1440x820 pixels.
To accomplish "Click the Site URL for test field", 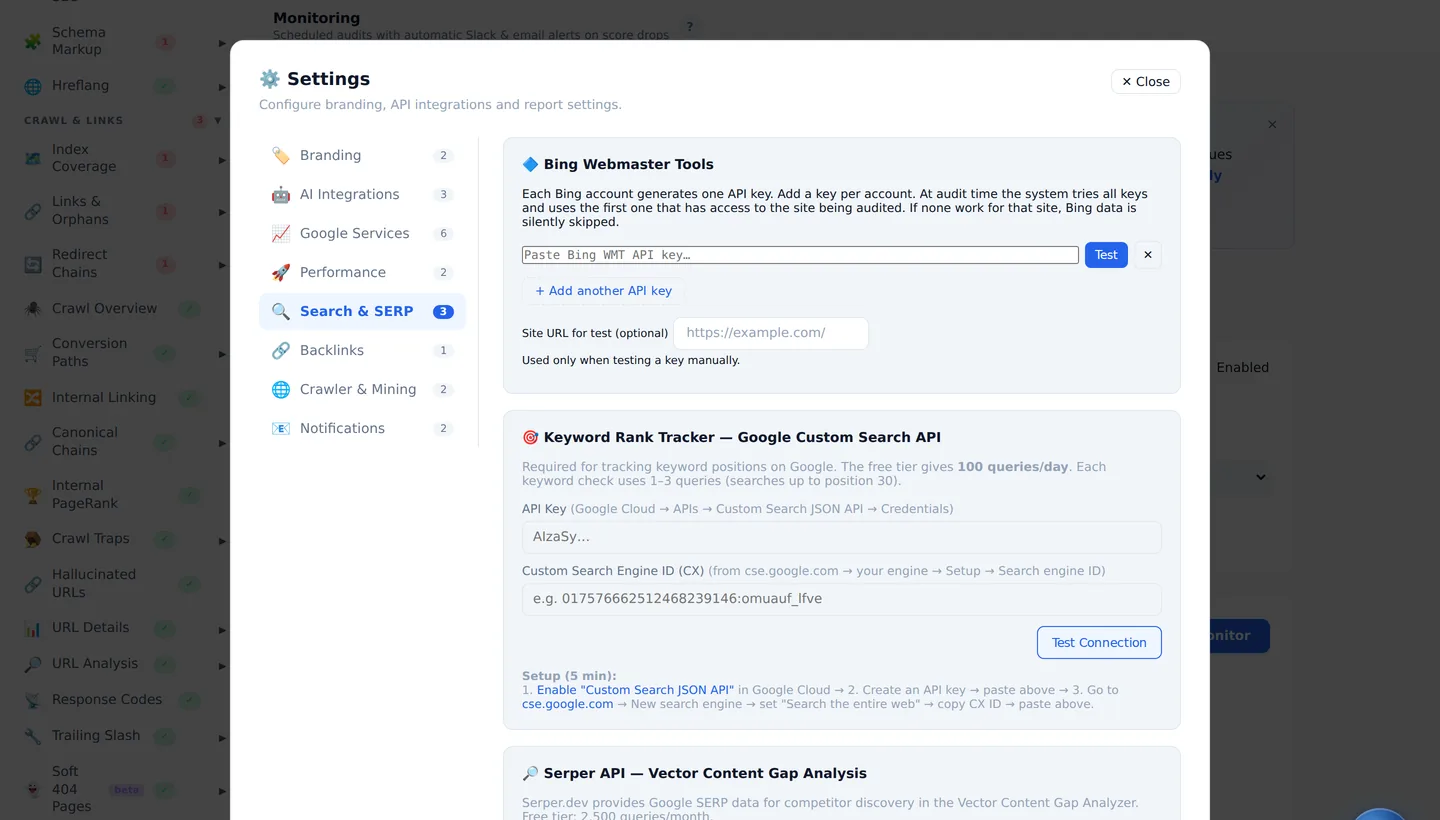I will coord(771,333).
